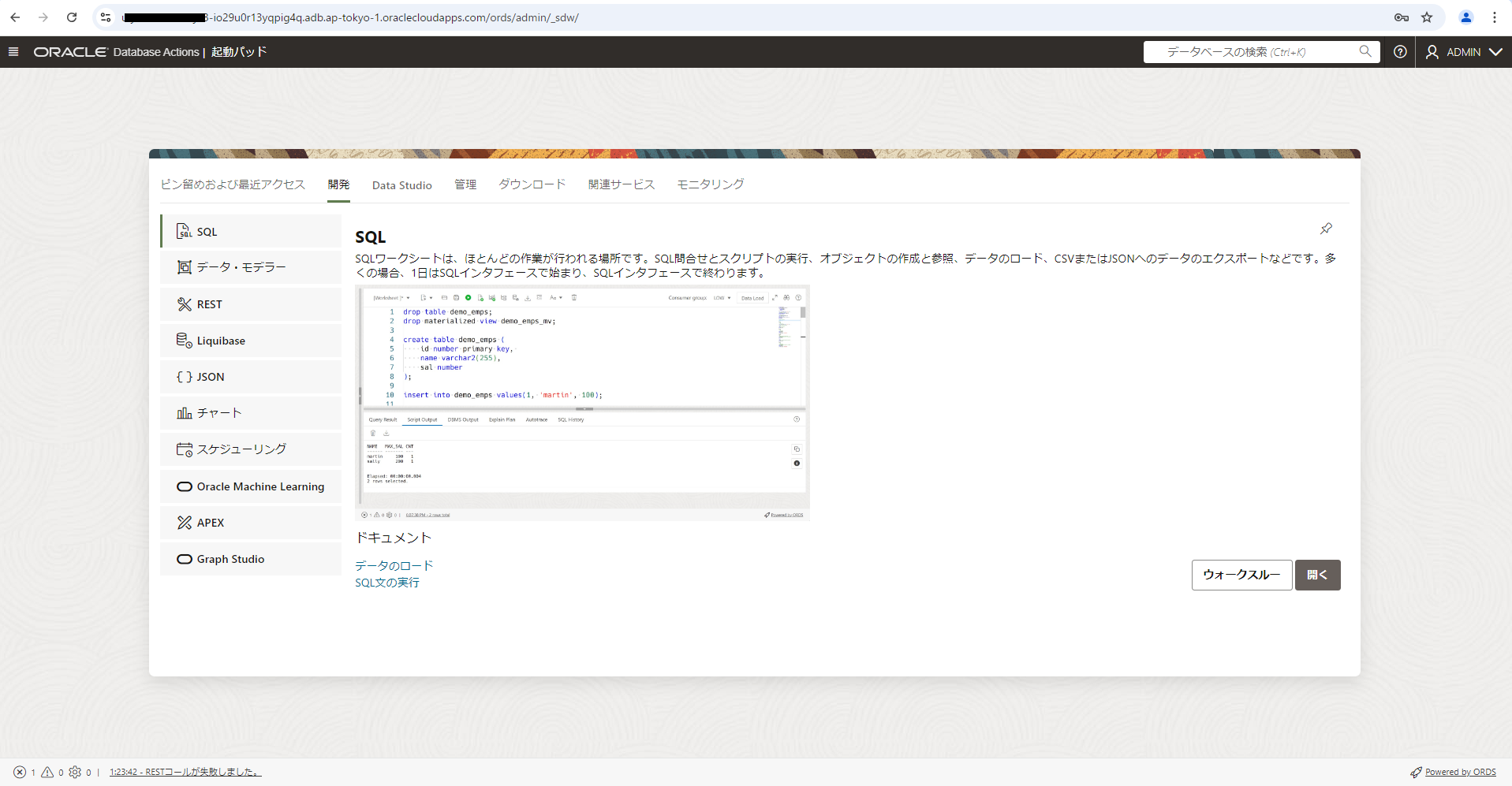Viewport: 1512px width, 786px height.
Task: Open Graph Studio from the sidebar
Action: point(251,559)
